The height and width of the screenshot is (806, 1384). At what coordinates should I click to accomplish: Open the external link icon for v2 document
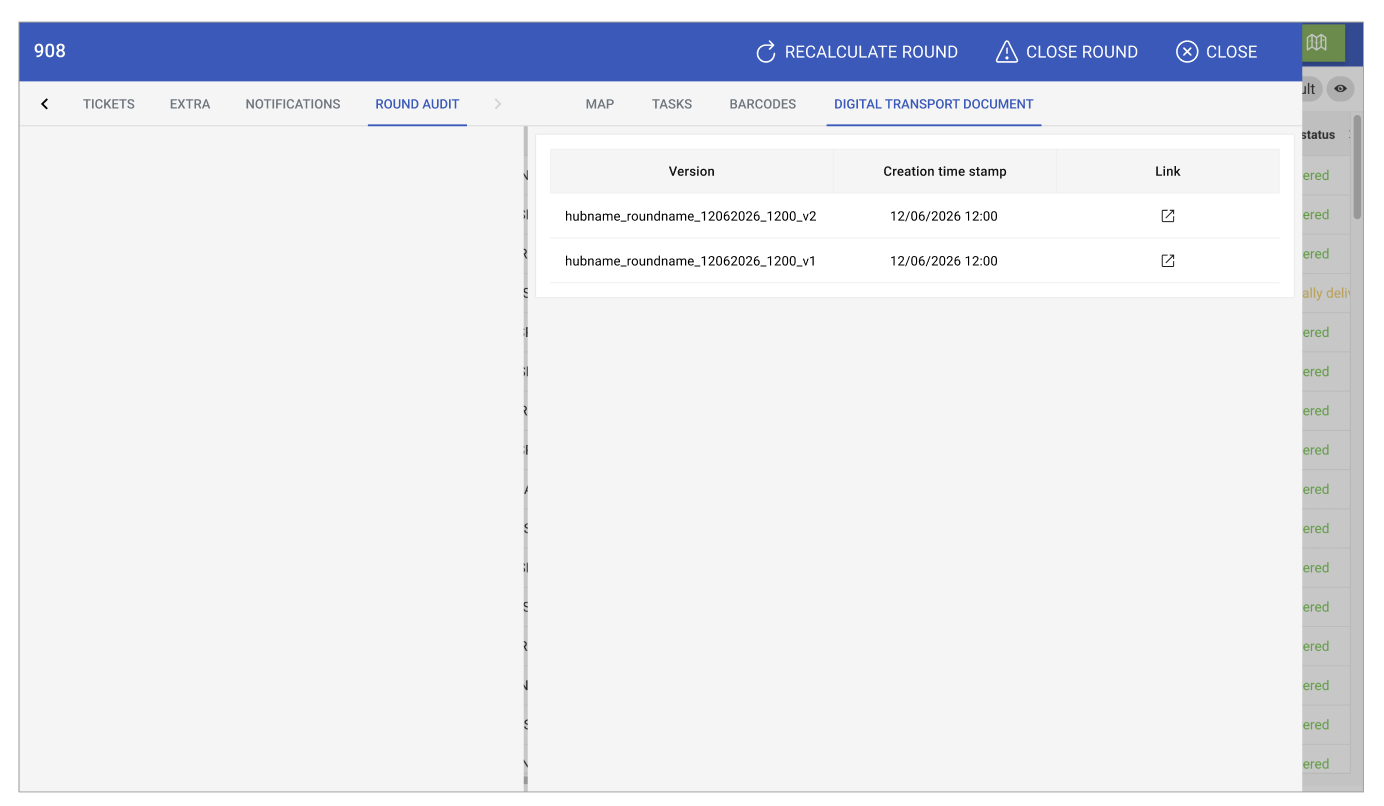(x=1167, y=216)
